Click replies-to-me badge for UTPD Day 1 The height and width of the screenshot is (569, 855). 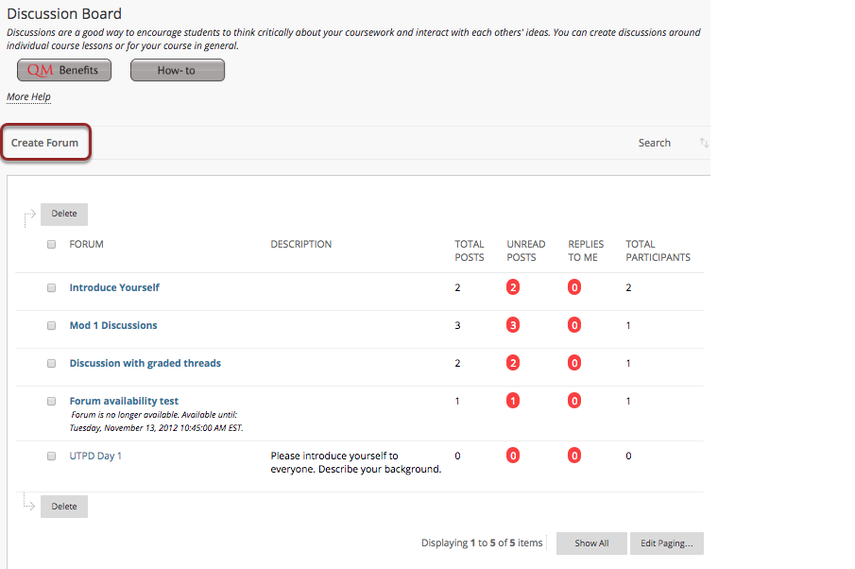pyautogui.click(x=574, y=456)
